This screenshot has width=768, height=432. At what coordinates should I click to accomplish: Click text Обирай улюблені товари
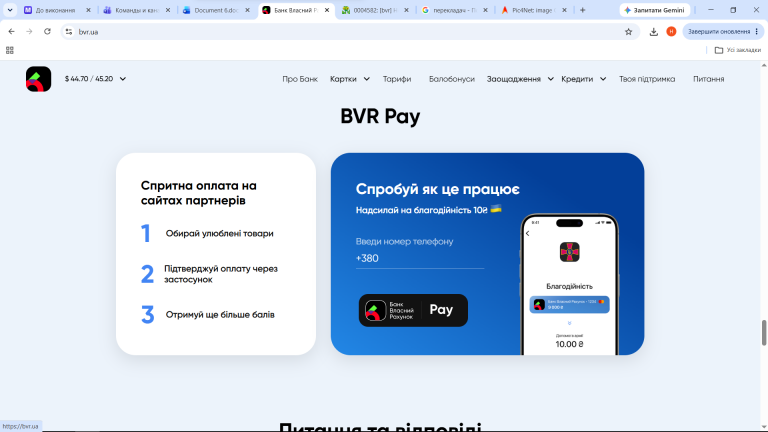(219, 234)
